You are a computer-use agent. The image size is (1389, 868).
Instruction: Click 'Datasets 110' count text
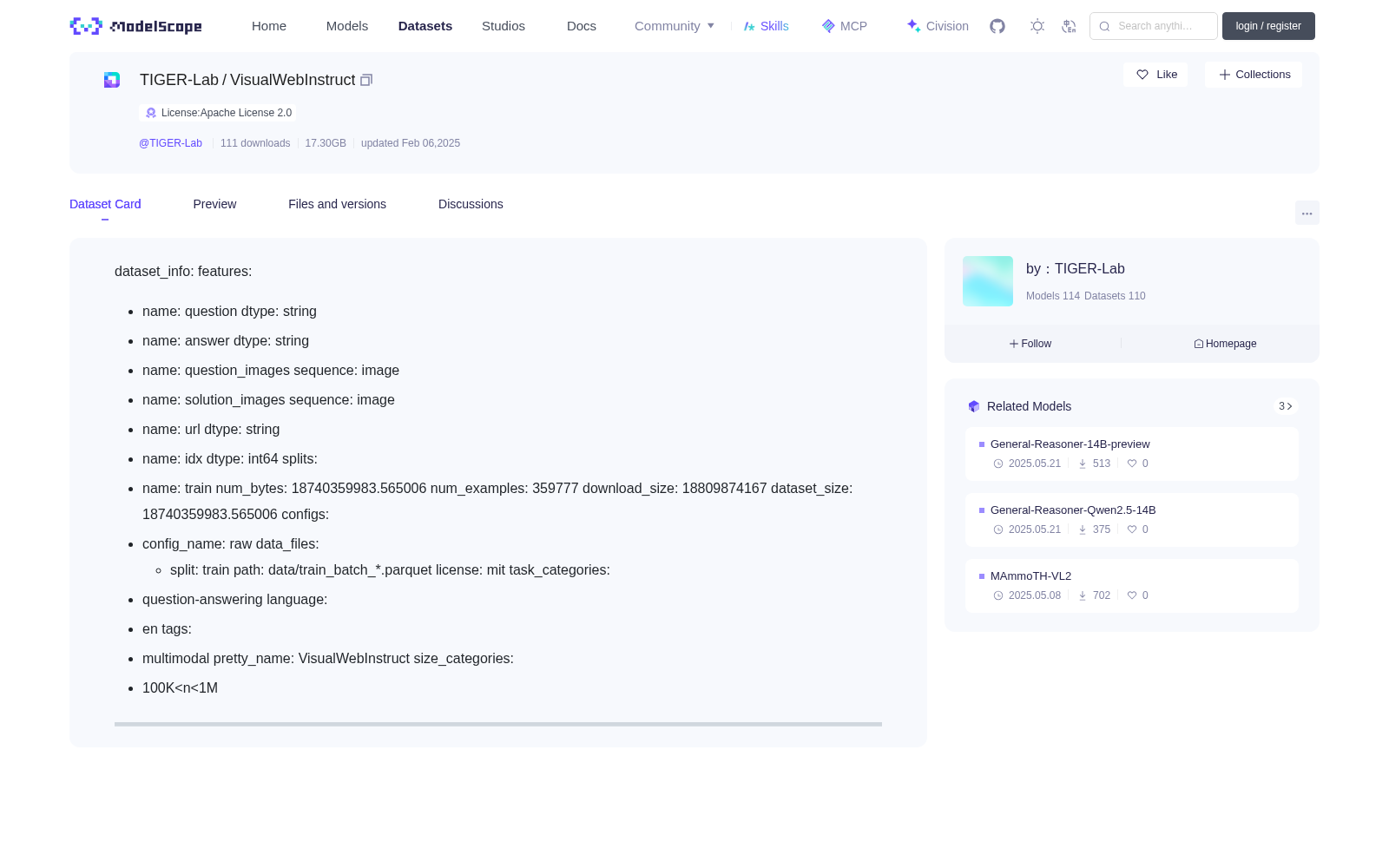pos(1115,296)
